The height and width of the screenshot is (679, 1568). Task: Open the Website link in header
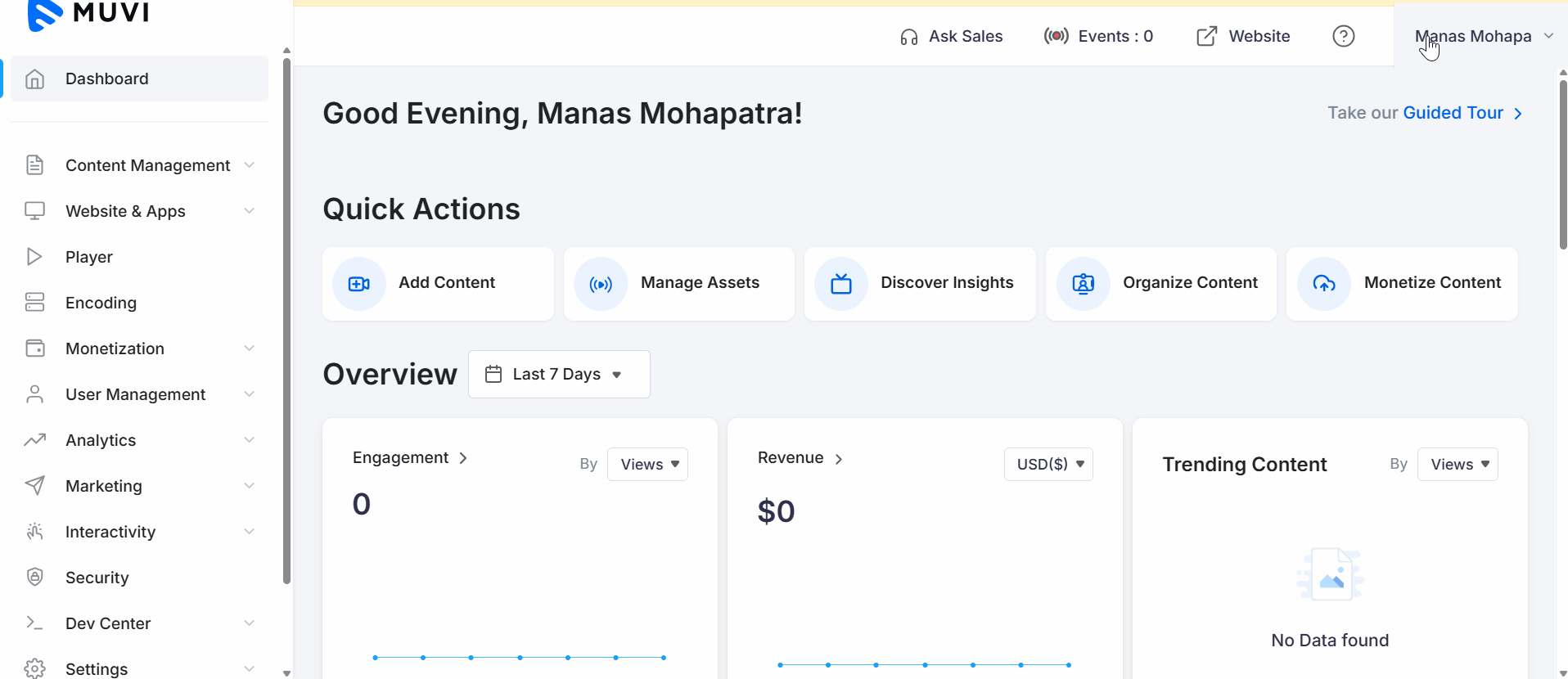pyautogui.click(x=1243, y=36)
